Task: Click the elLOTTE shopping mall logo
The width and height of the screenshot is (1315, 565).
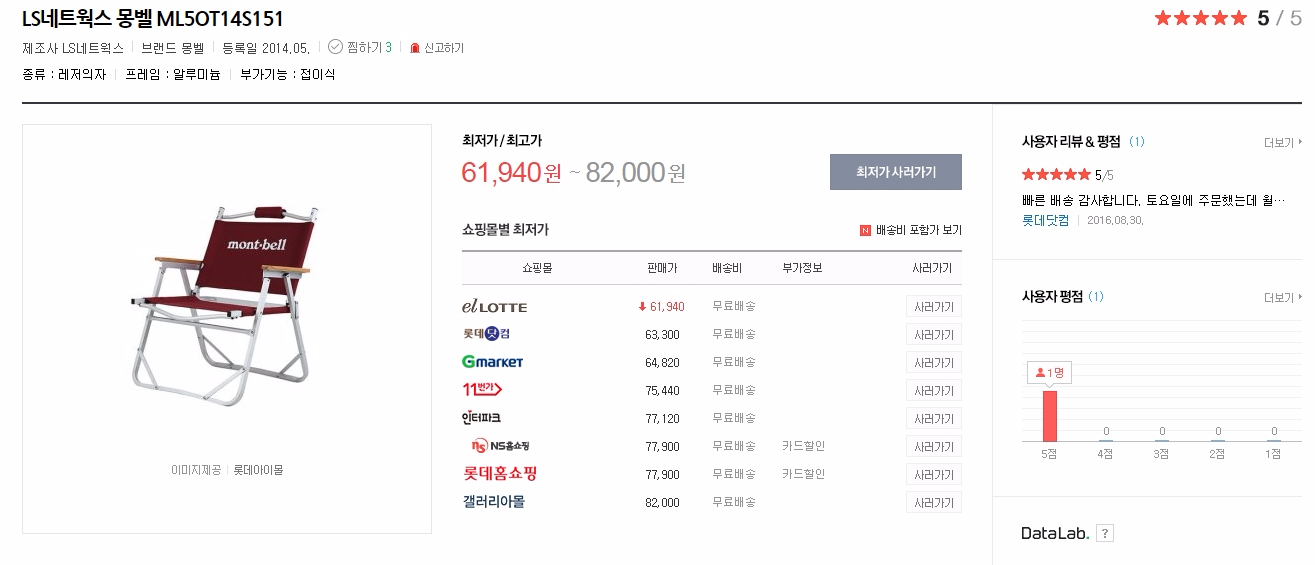Action: point(494,307)
